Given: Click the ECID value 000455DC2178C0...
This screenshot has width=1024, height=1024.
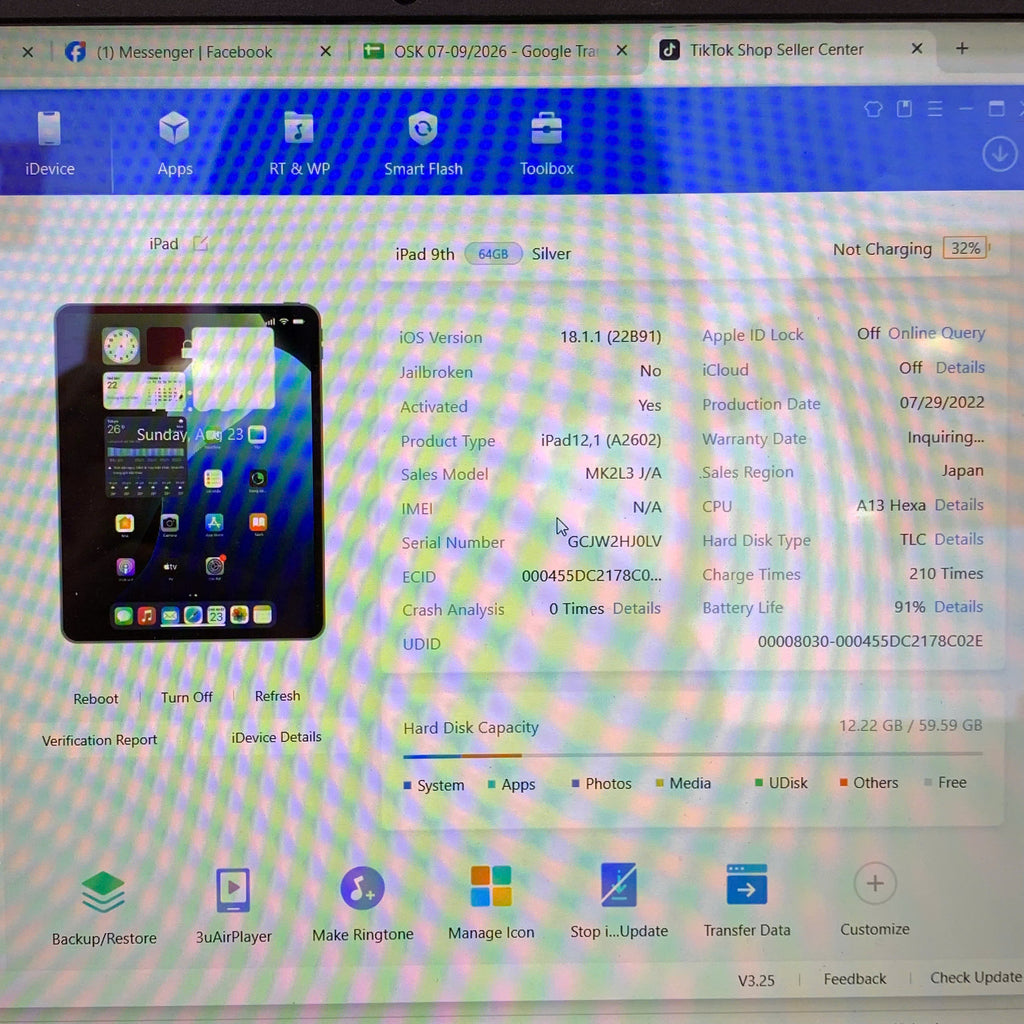Looking at the screenshot, I should [592, 575].
